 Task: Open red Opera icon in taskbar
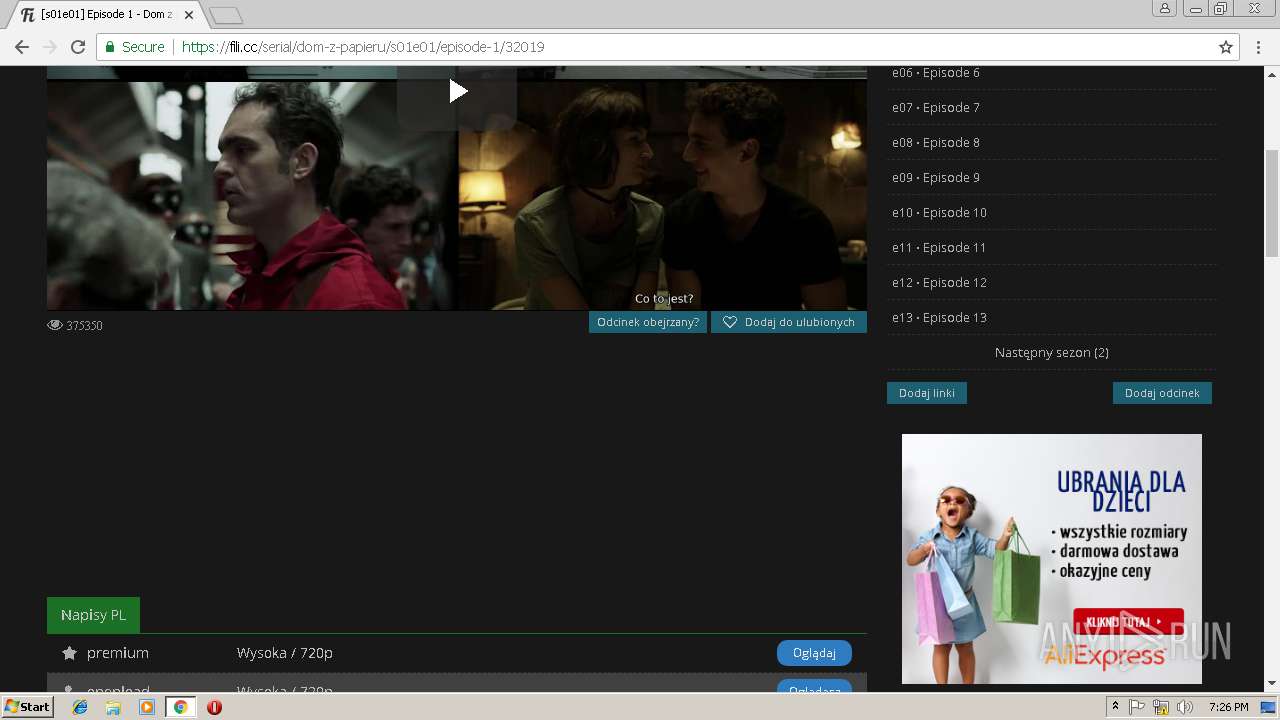point(214,707)
